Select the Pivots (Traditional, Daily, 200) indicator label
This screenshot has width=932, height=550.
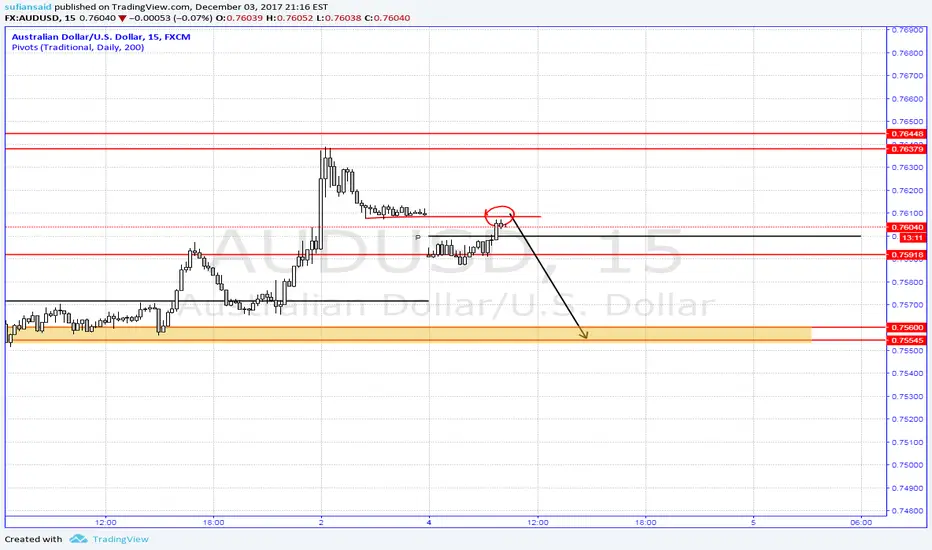point(78,47)
